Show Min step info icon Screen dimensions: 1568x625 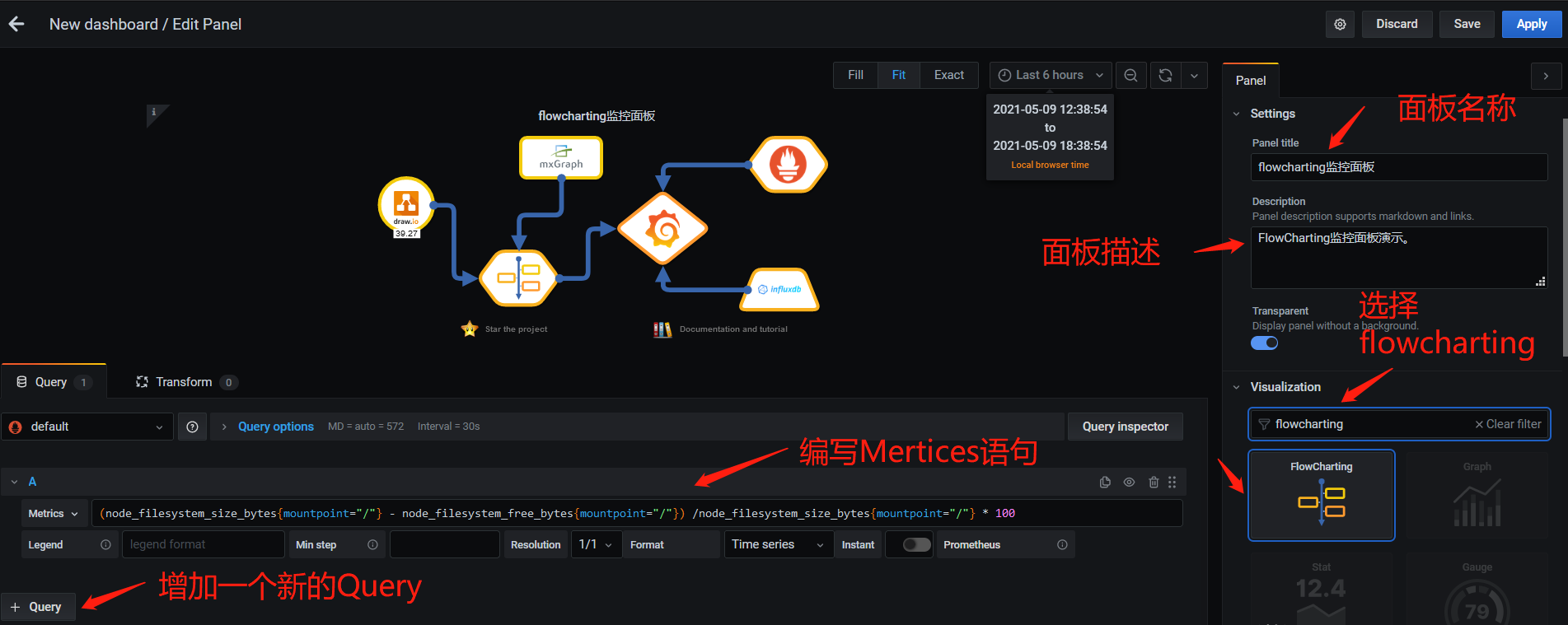pyautogui.click(x=372, y=544)
